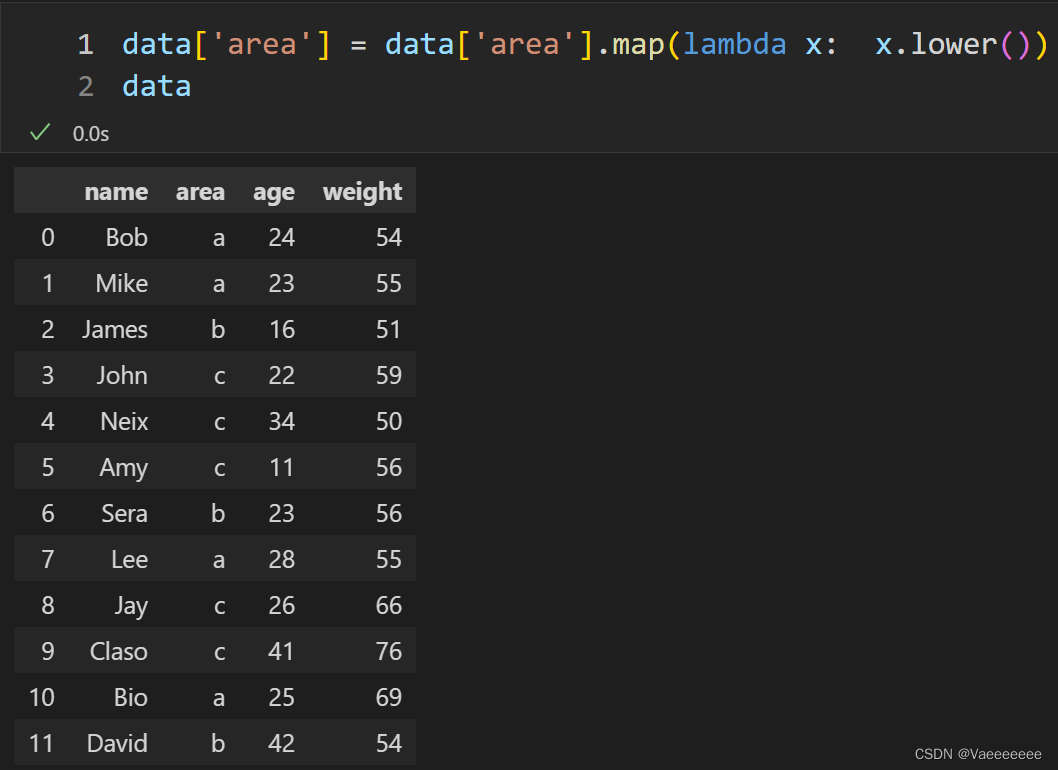Viewport: 1058px width, 770px height.
Task: Select the cell containing 'Bob'
Action: (x=127, y=238)
